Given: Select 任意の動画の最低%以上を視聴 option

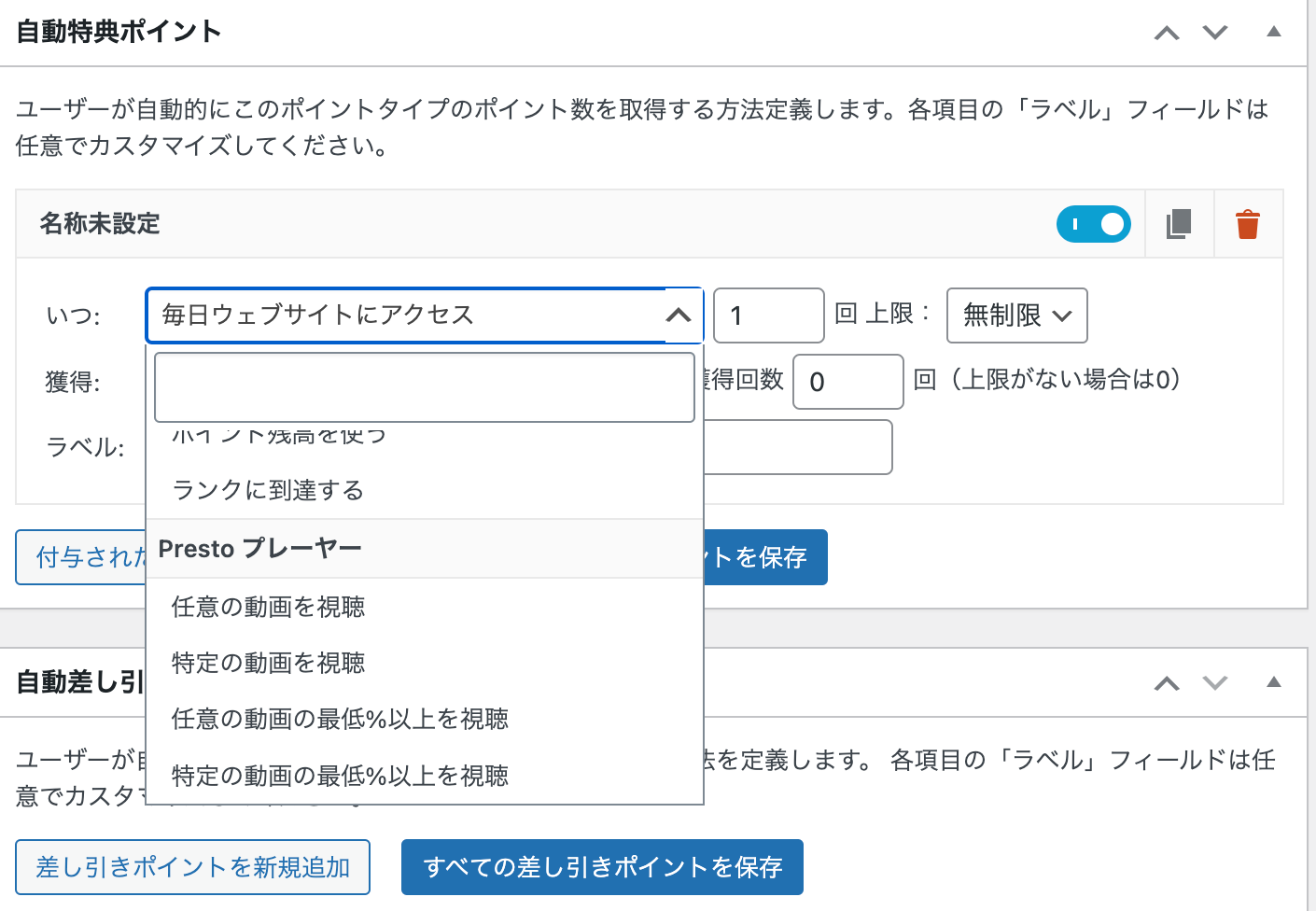Looking at the screenshot, I should 425,719.
